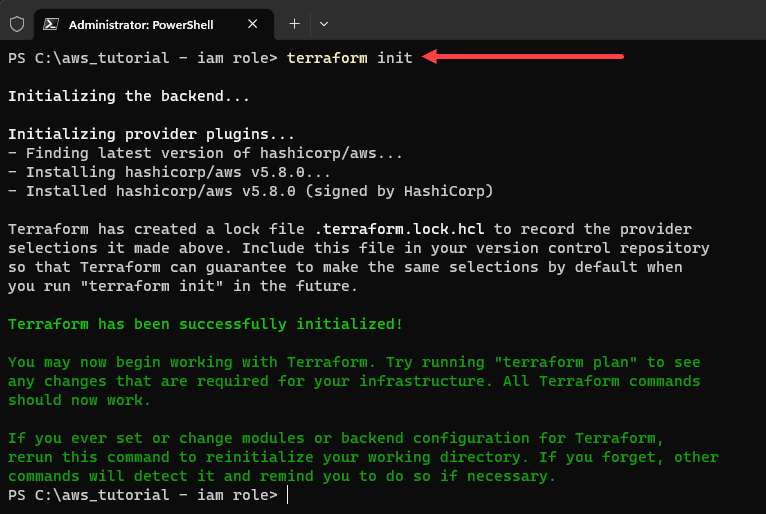Click the administrator shield icon

[x=17, y=24]
